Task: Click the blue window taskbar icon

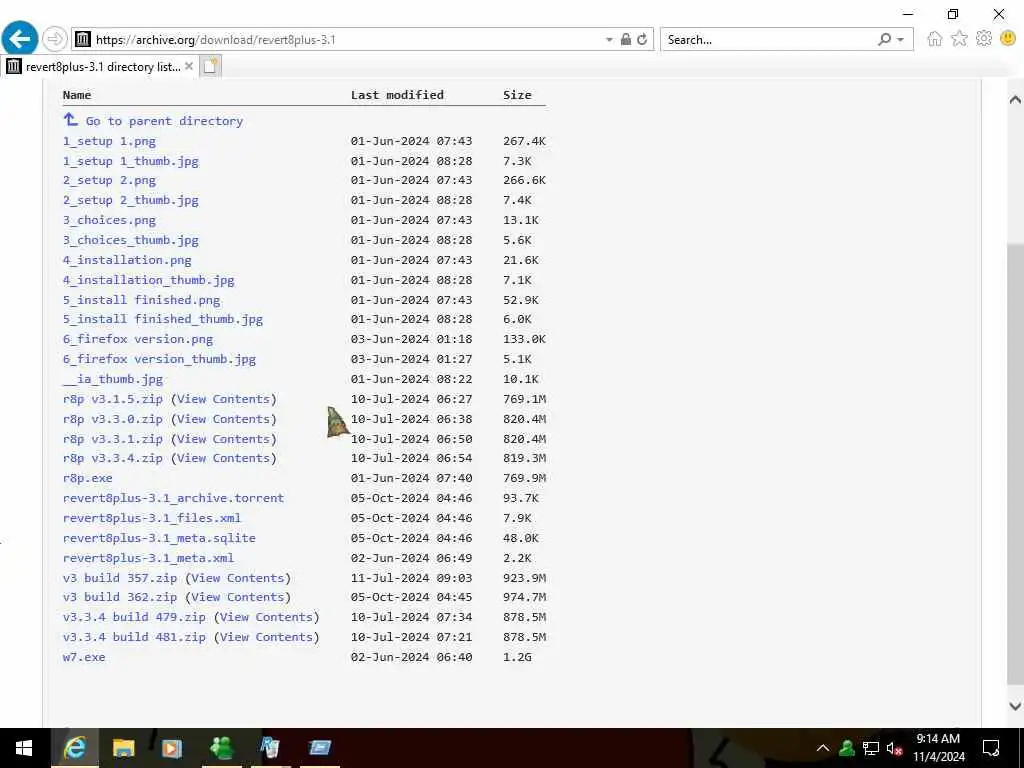Action: tap(319, 748)
